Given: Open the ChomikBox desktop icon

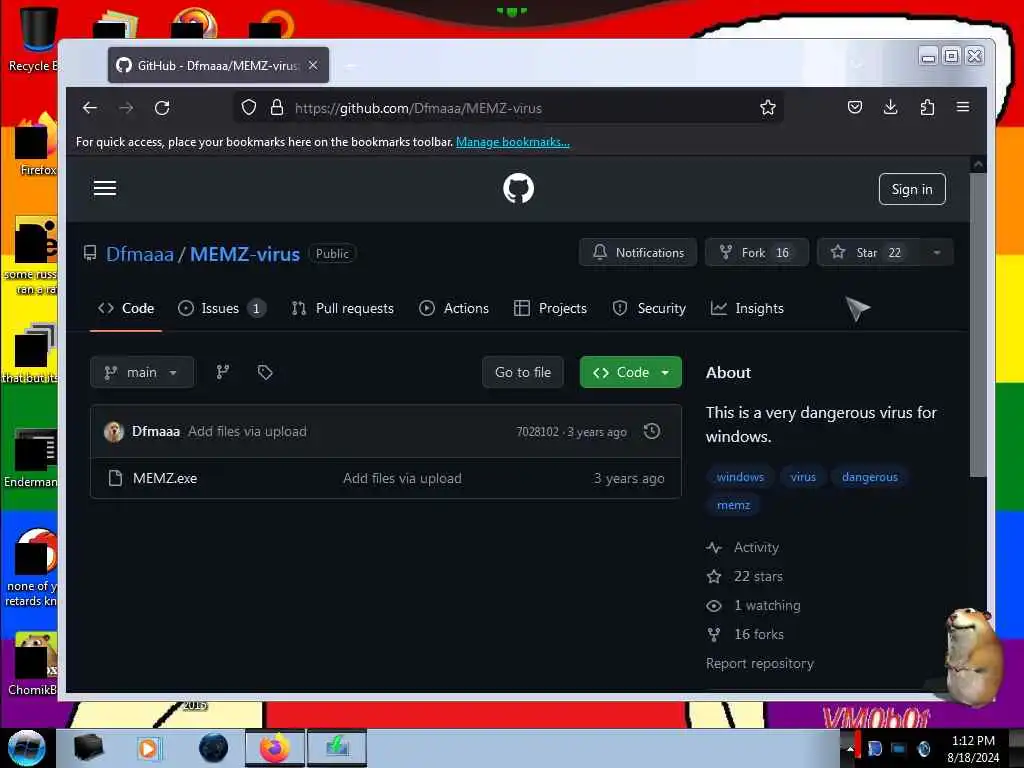Looking at the screenshot, I should [33, 664].
